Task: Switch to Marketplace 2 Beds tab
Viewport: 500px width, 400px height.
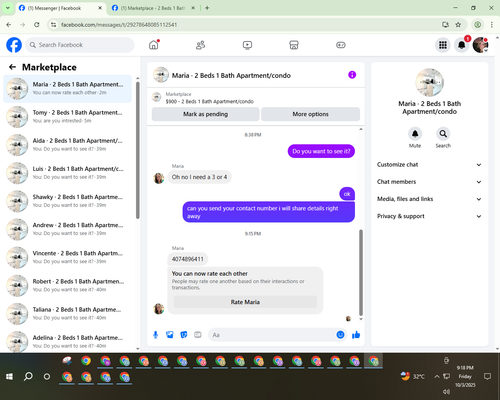Action: 153,8
